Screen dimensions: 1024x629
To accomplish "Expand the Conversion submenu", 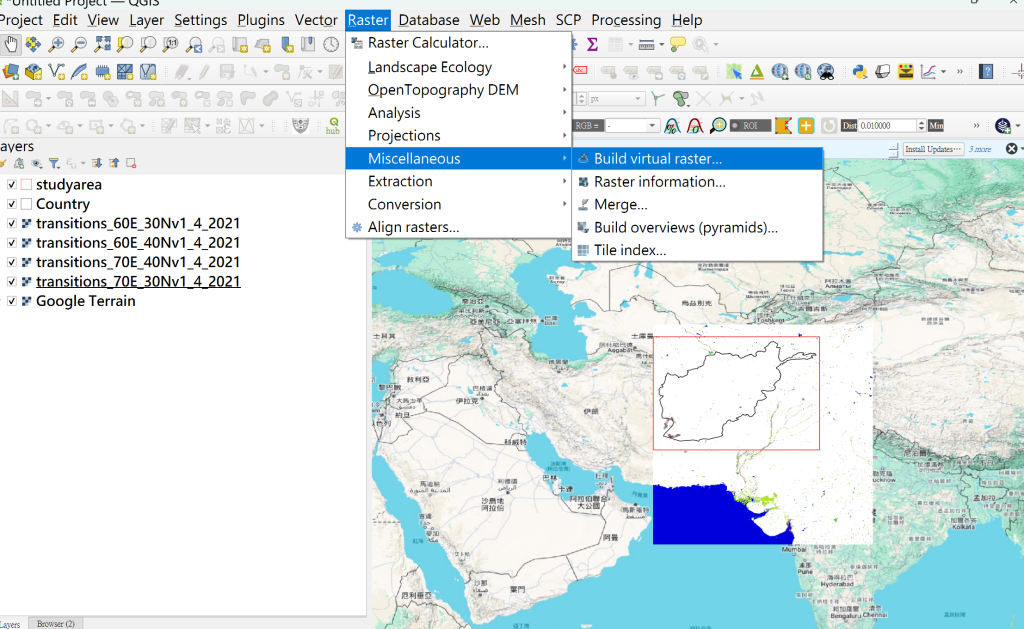I will click(x=458, y=204).
